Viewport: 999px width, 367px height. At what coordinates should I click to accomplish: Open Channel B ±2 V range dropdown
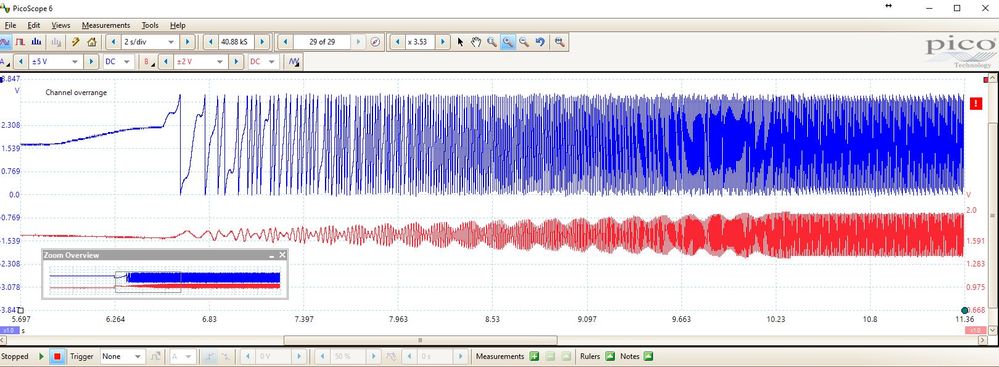[x=220, y=62]
